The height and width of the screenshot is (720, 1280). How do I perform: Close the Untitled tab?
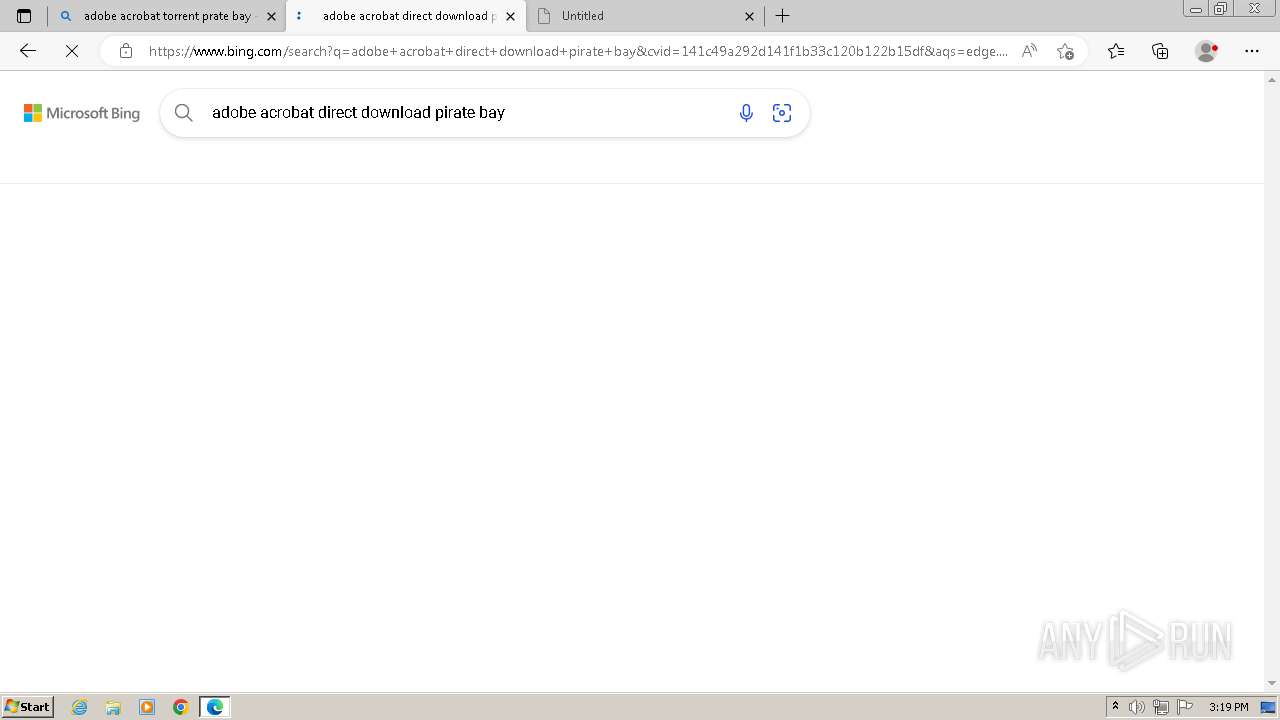coord(749,16)
